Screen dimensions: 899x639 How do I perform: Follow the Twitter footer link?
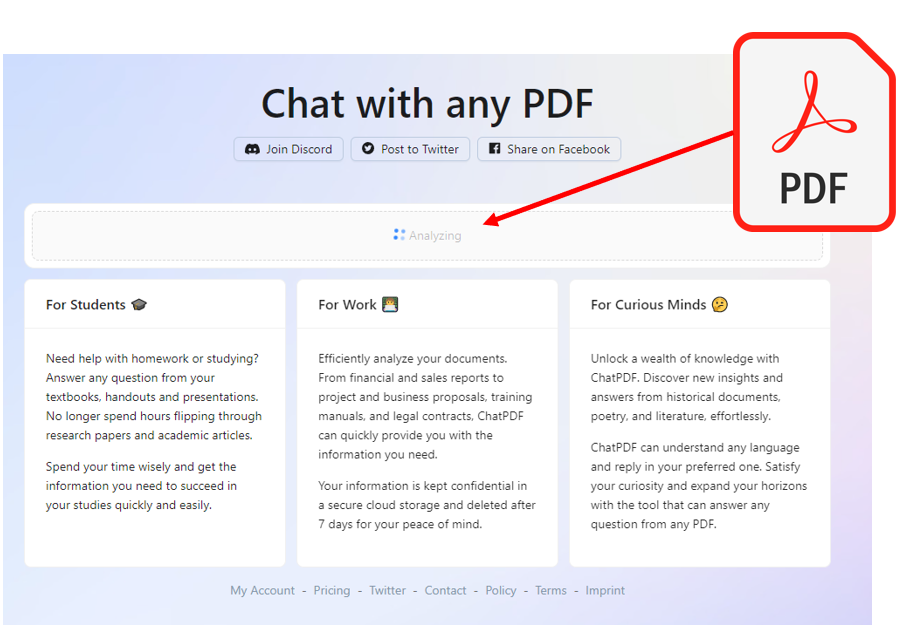coord(387,590)
